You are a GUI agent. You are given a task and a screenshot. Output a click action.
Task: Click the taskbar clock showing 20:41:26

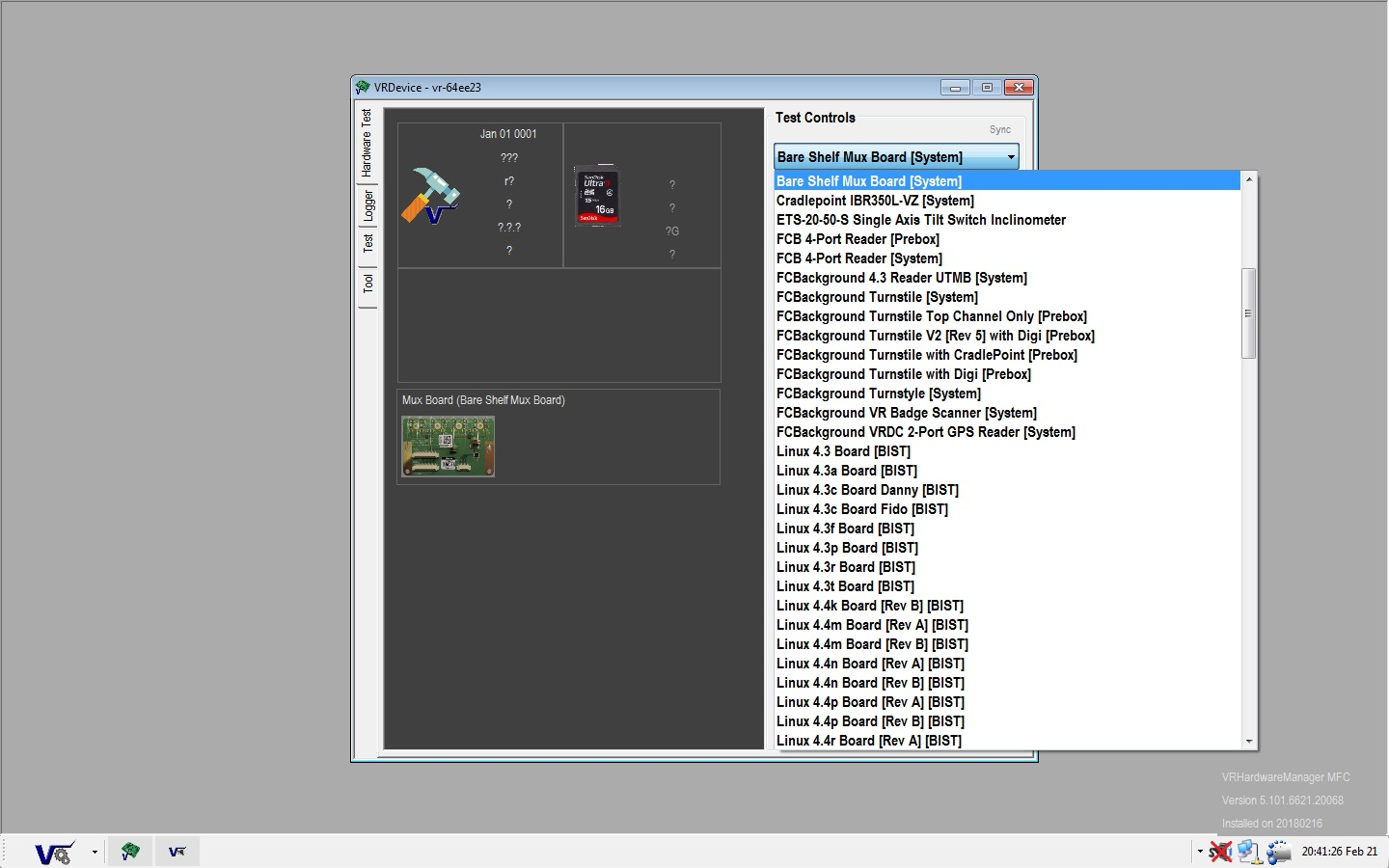point(1339,852)
